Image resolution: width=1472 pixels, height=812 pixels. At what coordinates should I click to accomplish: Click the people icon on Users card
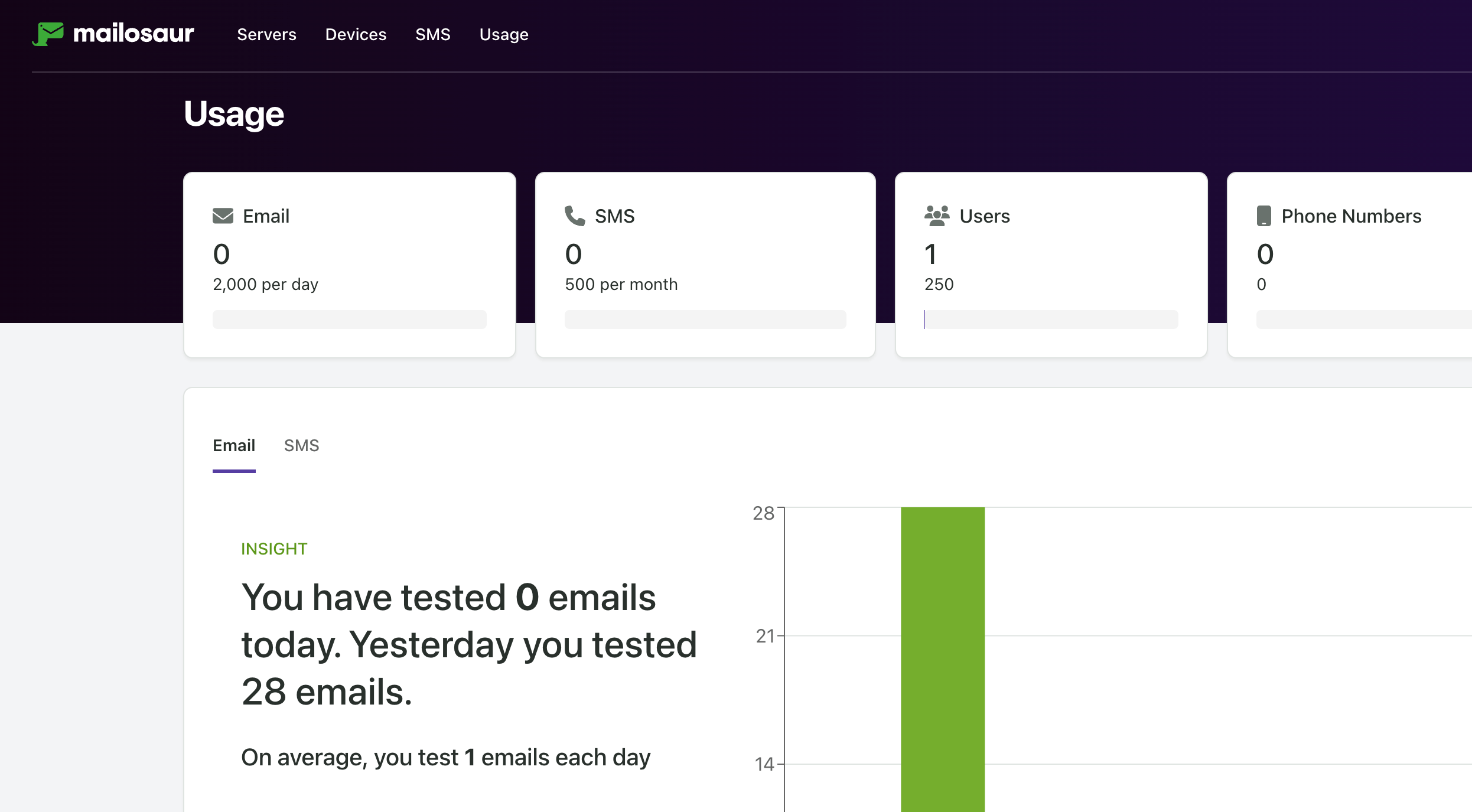tap(937, 216)
